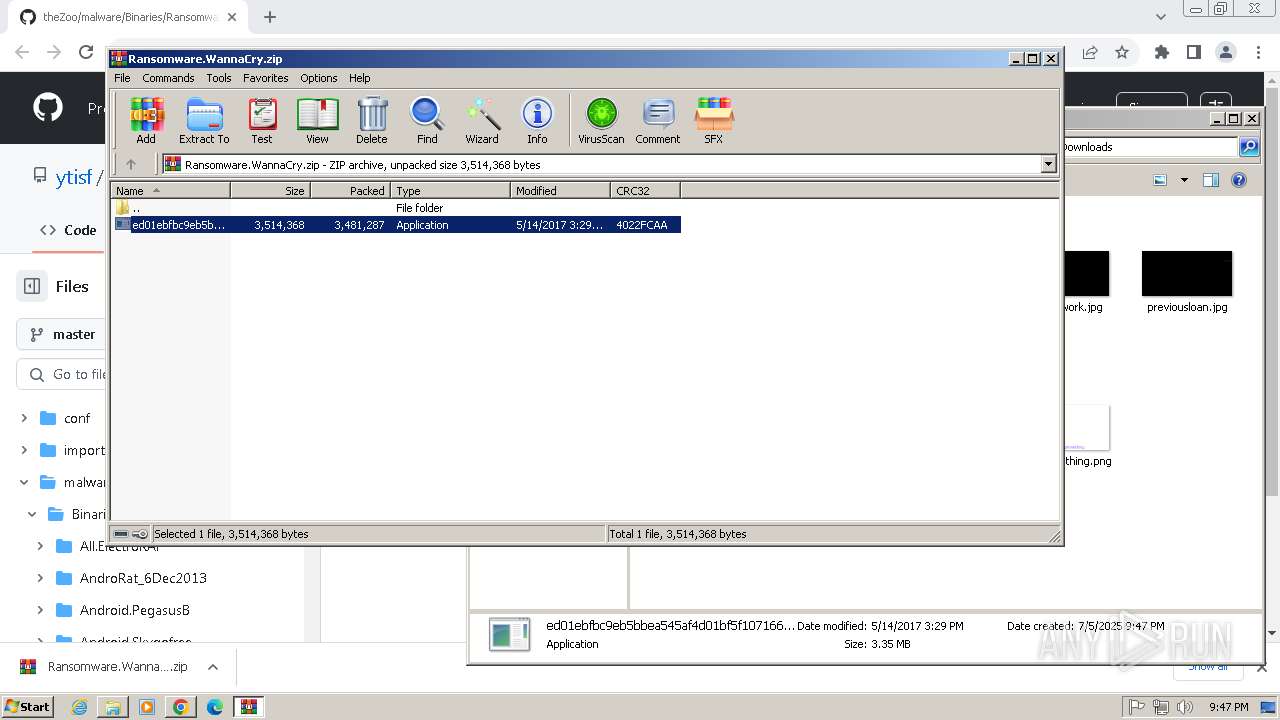
Task: Sort by CRC32 column header
Action: (x=645, y=190)
